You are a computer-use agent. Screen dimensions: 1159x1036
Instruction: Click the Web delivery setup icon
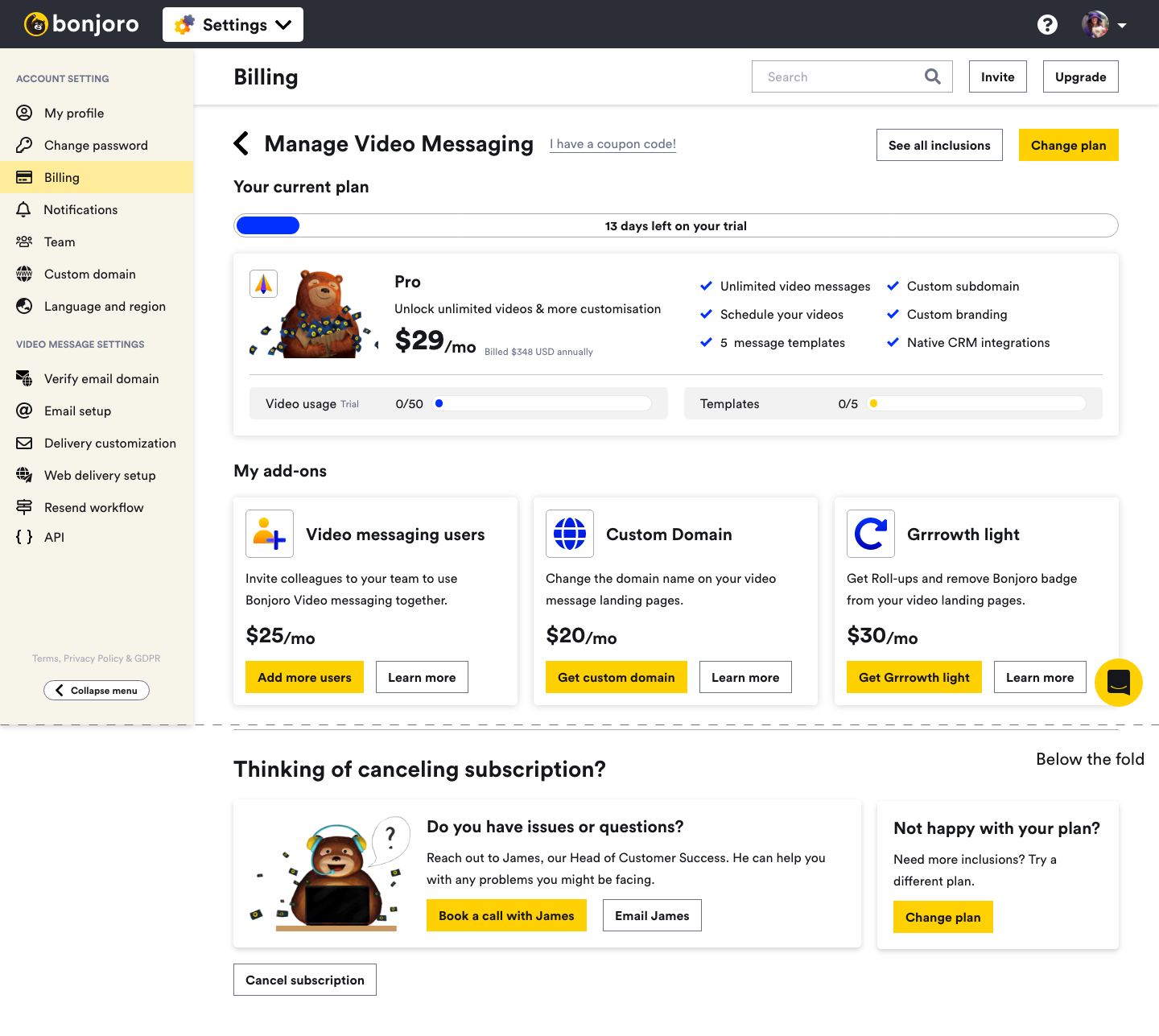click(24, 475)
